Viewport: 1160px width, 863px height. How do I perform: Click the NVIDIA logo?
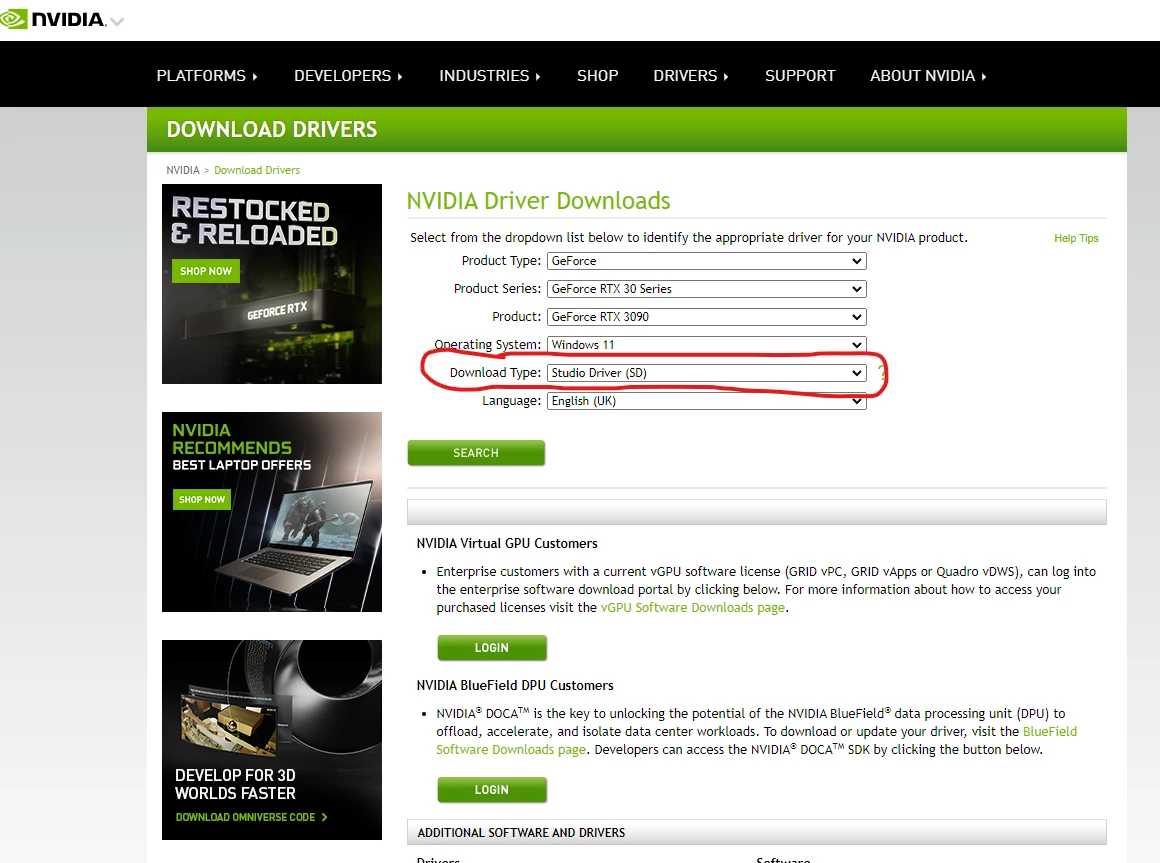53,18
